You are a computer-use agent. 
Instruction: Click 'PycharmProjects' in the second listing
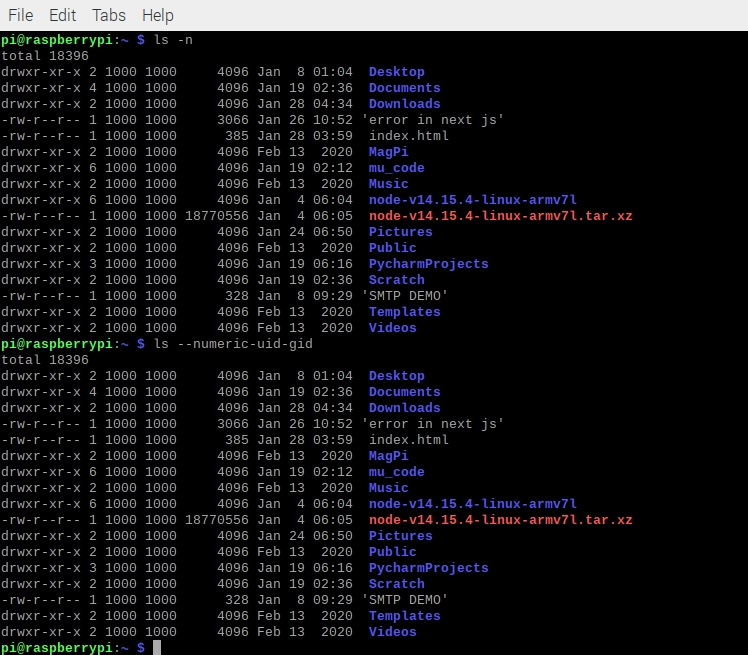[428, 568]
